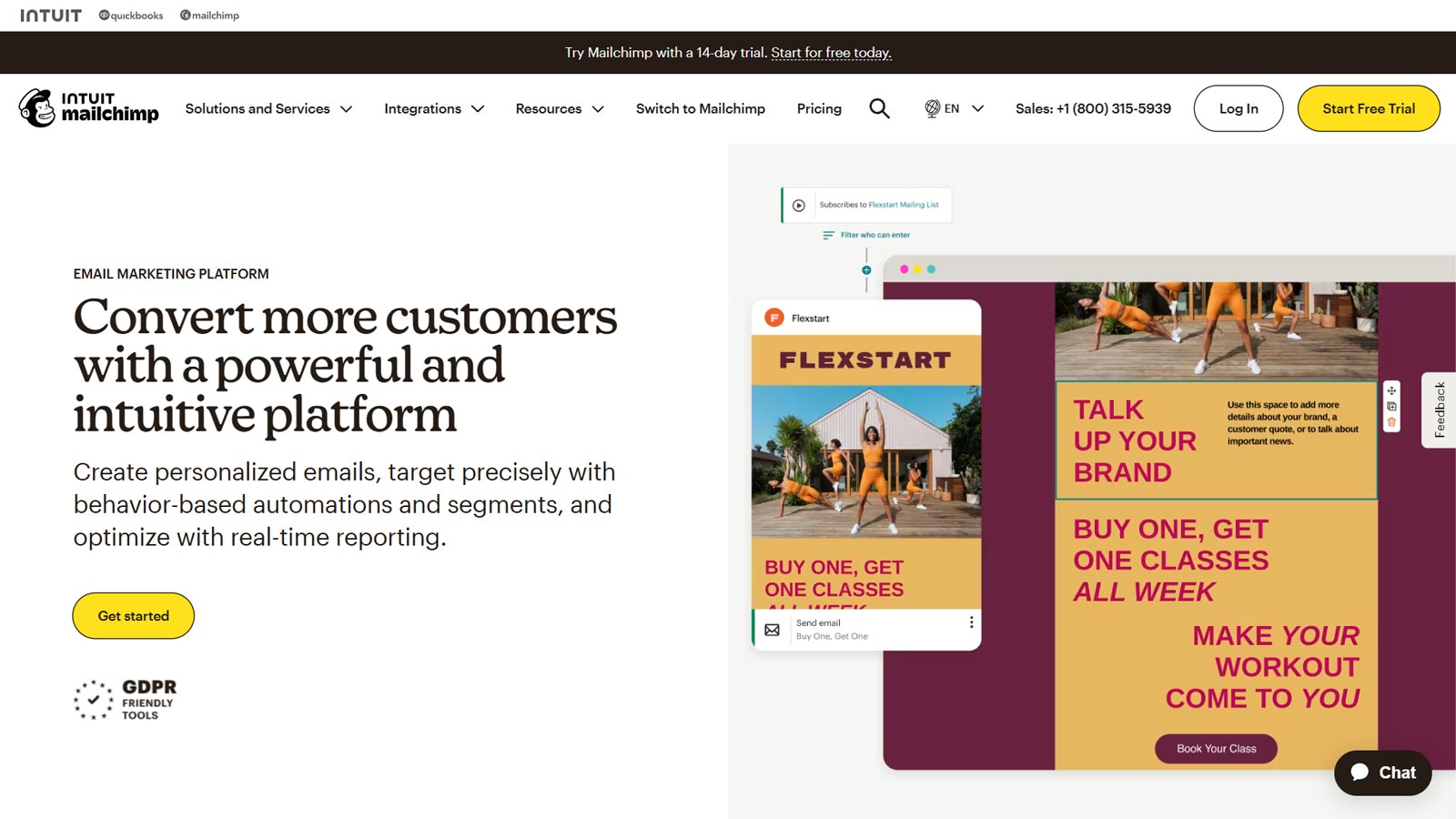
Task: Click the Get started button
Action: [134, 616]
